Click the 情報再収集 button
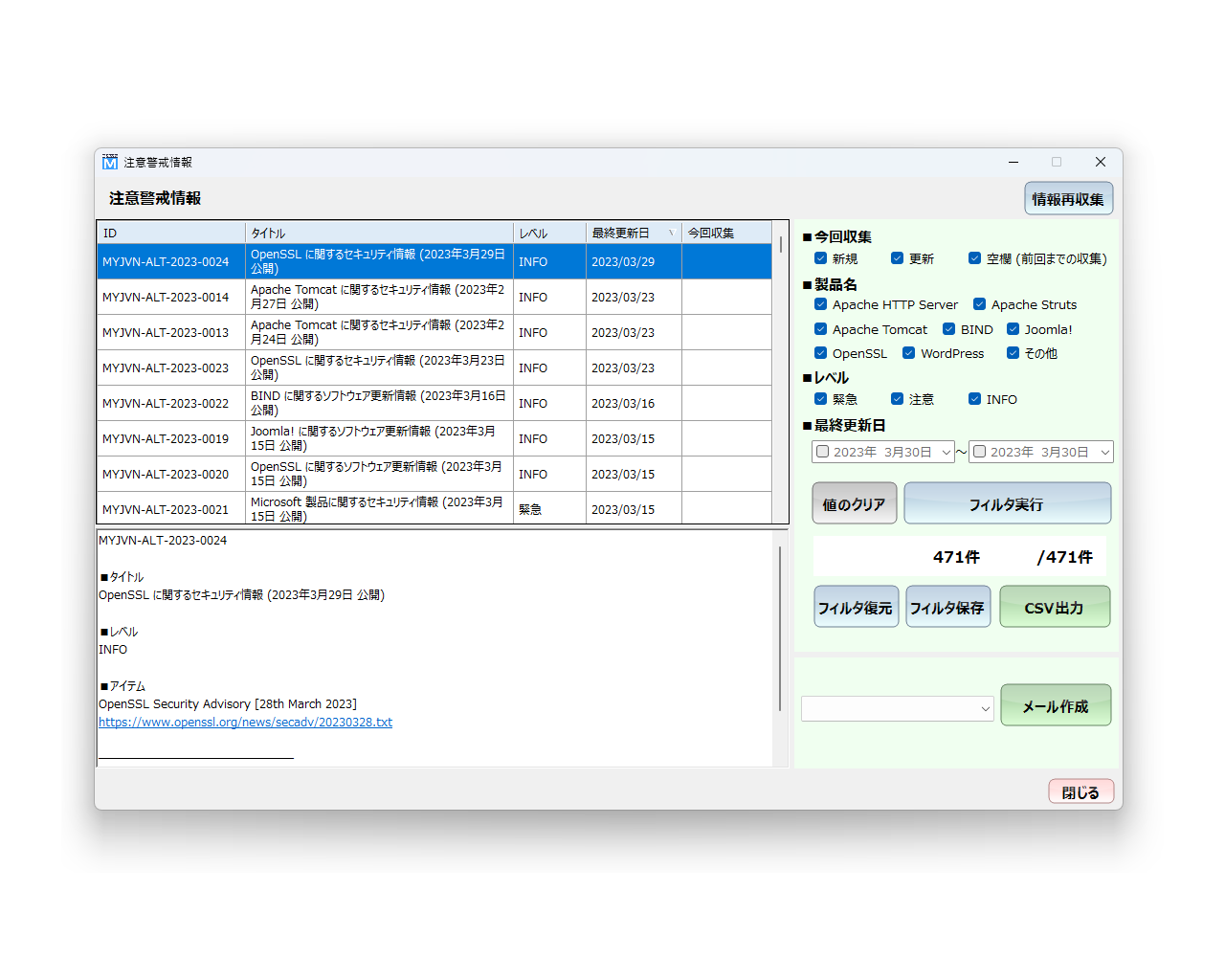The image size is (1225, 980). click(x=1068, y=199)
